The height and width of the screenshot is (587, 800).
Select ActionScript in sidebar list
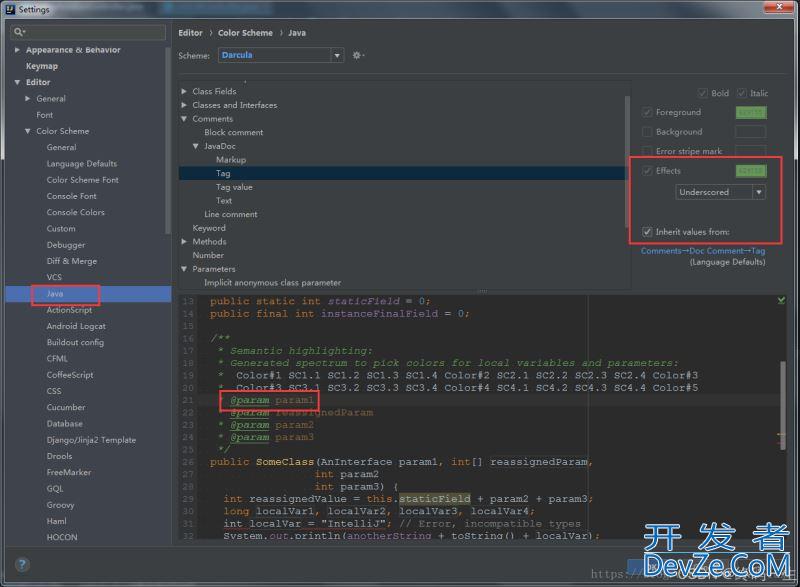69,310
